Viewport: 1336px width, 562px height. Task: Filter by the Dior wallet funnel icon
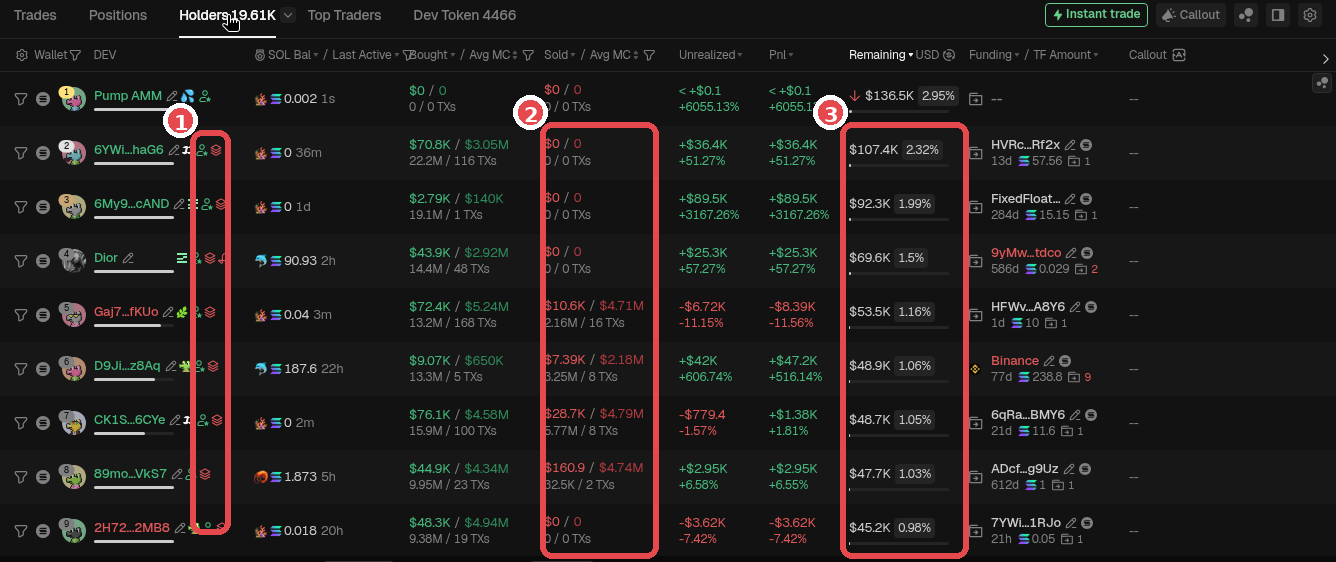20,260
